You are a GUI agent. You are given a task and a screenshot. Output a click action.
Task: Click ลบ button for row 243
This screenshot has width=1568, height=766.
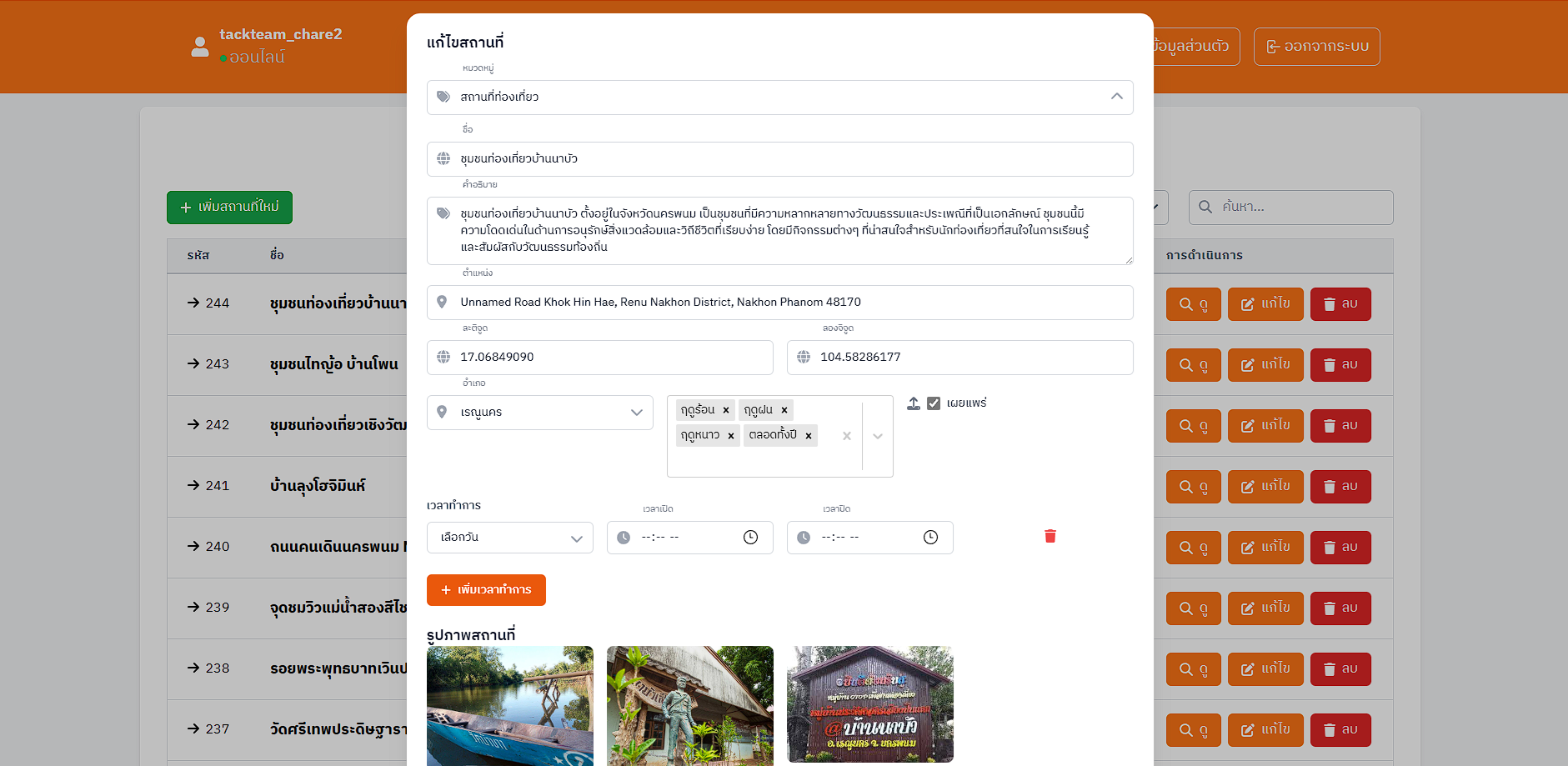pyautogui.click(x=1340, y=365)
